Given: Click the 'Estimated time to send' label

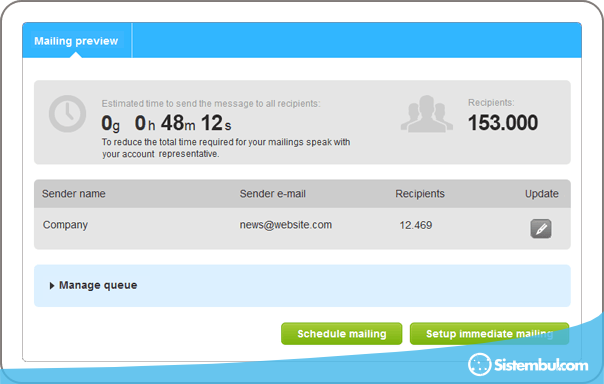Looking at the screenshot, I should [211, 104].
